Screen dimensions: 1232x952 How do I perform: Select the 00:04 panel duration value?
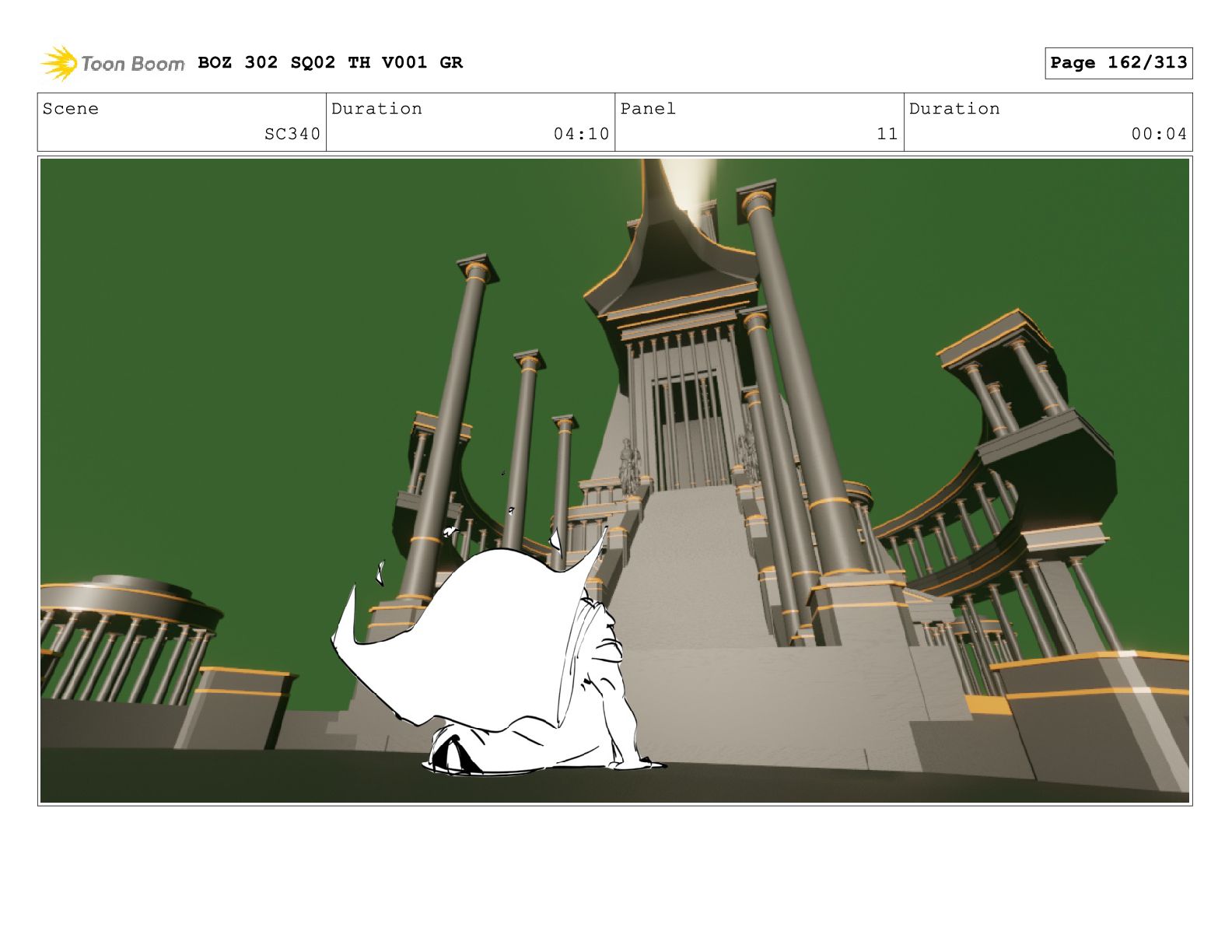coord(1159,134)
